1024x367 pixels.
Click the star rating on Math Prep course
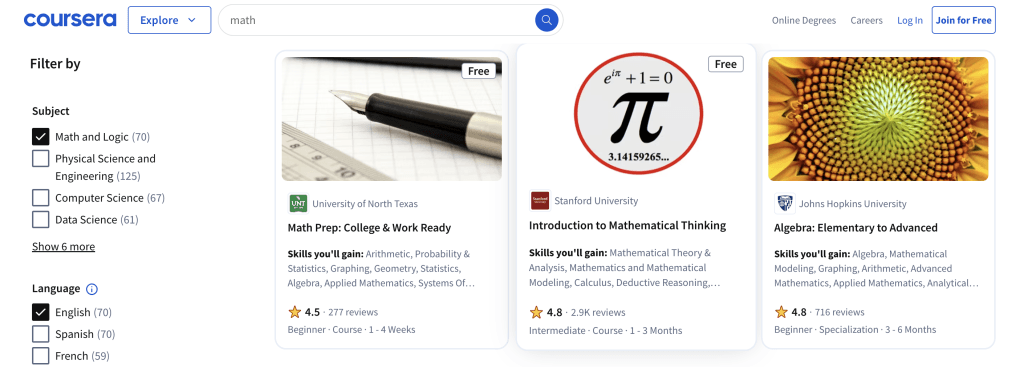[295, 311]
